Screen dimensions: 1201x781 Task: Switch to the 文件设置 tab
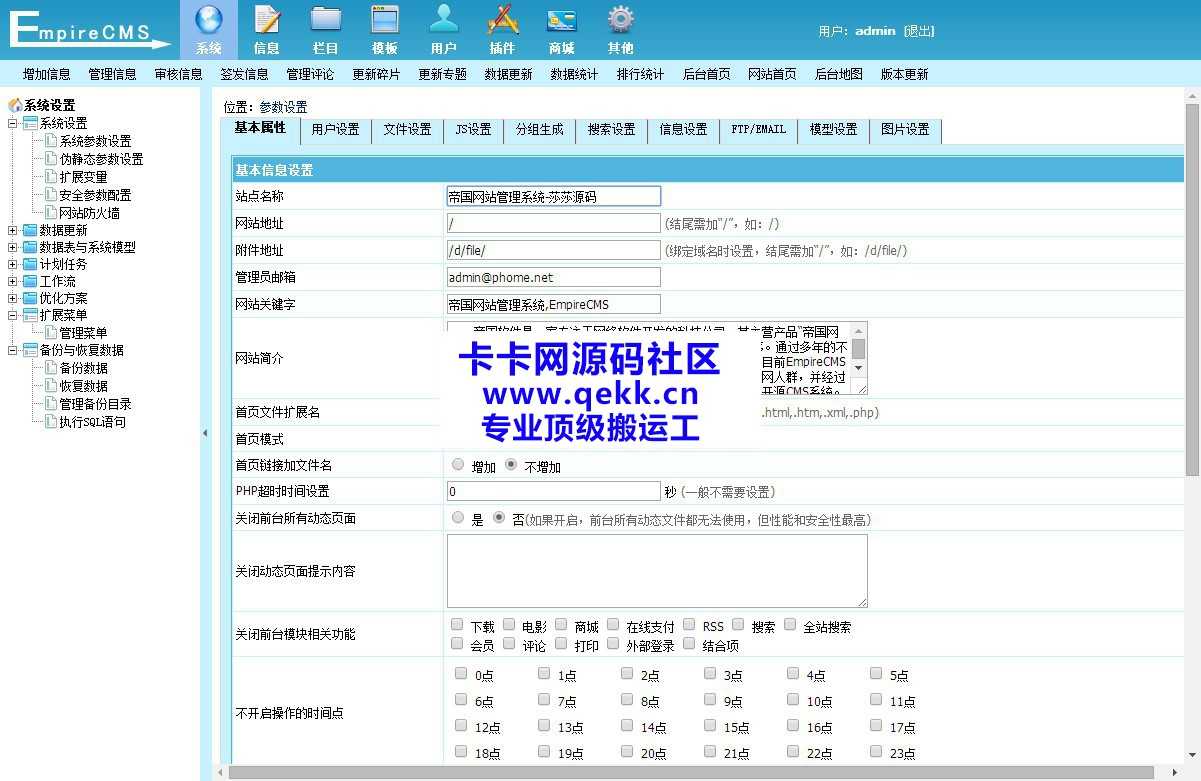(x=407, y=130)
